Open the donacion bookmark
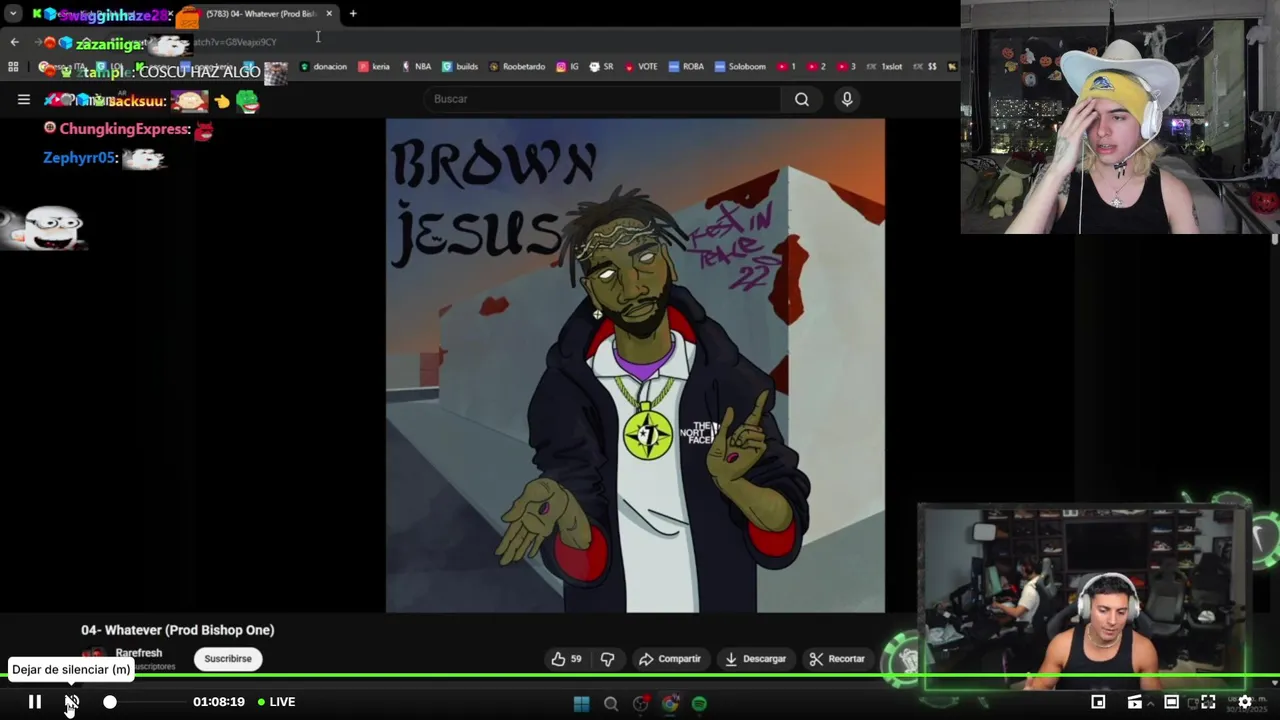This screenshot has width=1280, height=720. point(324,67)
